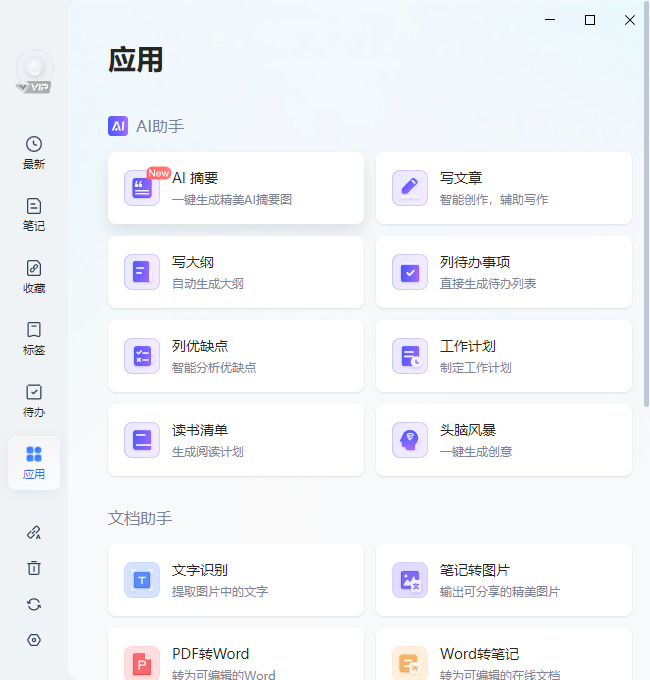Click the purple AI logo beside AI助手
The height and width of the screenshot is (680, 650).
click(x=118, y=126)
